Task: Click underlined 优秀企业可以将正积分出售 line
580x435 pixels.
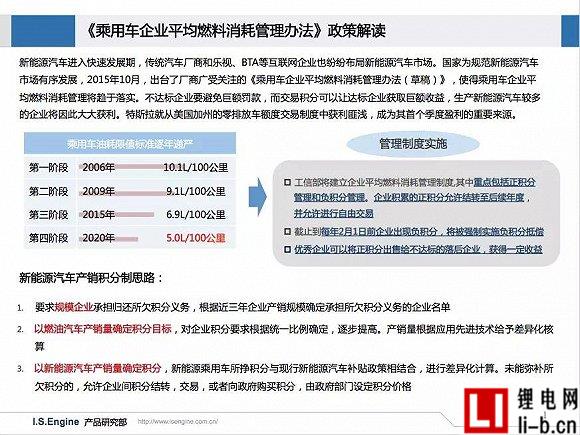Action: coord(418,249)
